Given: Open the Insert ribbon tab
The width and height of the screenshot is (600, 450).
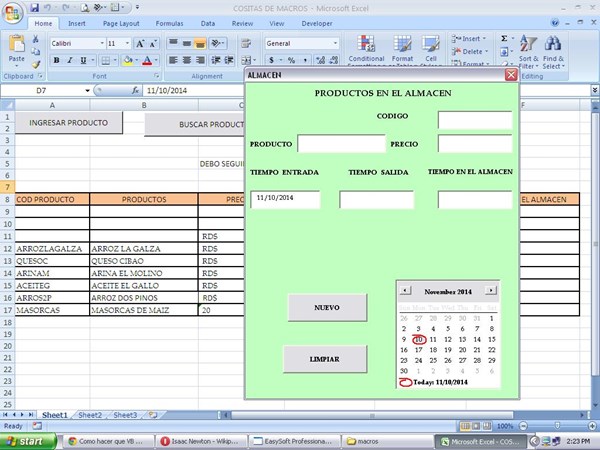Looking at the screenshot, I should pos(77,23).
